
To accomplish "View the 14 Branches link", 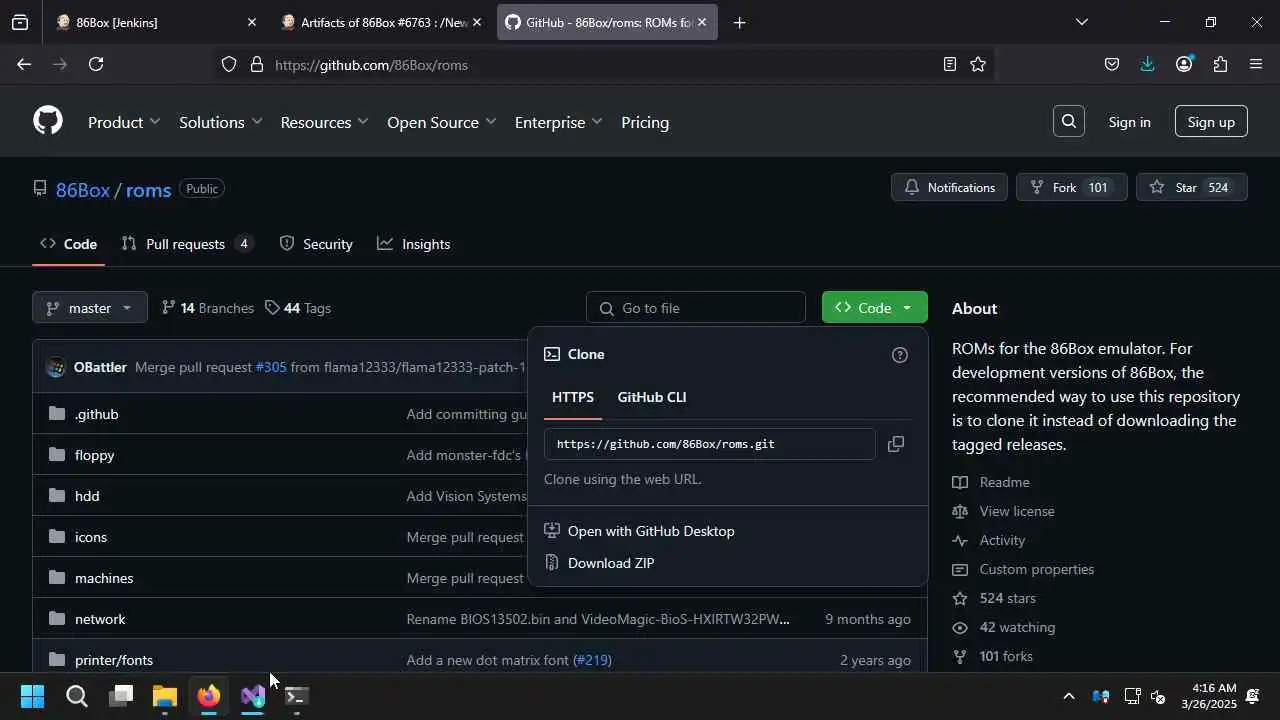I will pyautogui.click(x=207, y=308).
